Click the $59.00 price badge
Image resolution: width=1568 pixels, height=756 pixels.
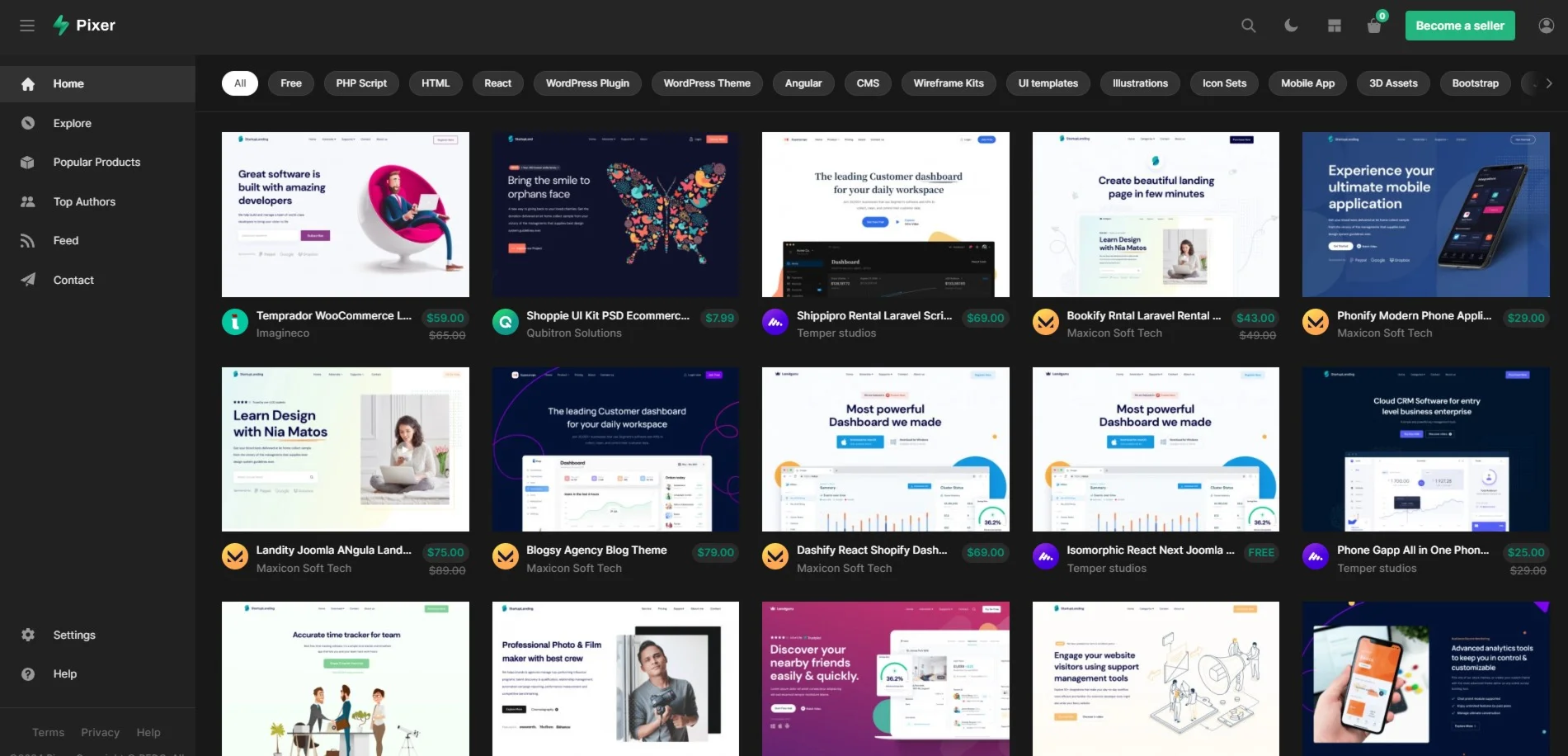tap(445, 318)
